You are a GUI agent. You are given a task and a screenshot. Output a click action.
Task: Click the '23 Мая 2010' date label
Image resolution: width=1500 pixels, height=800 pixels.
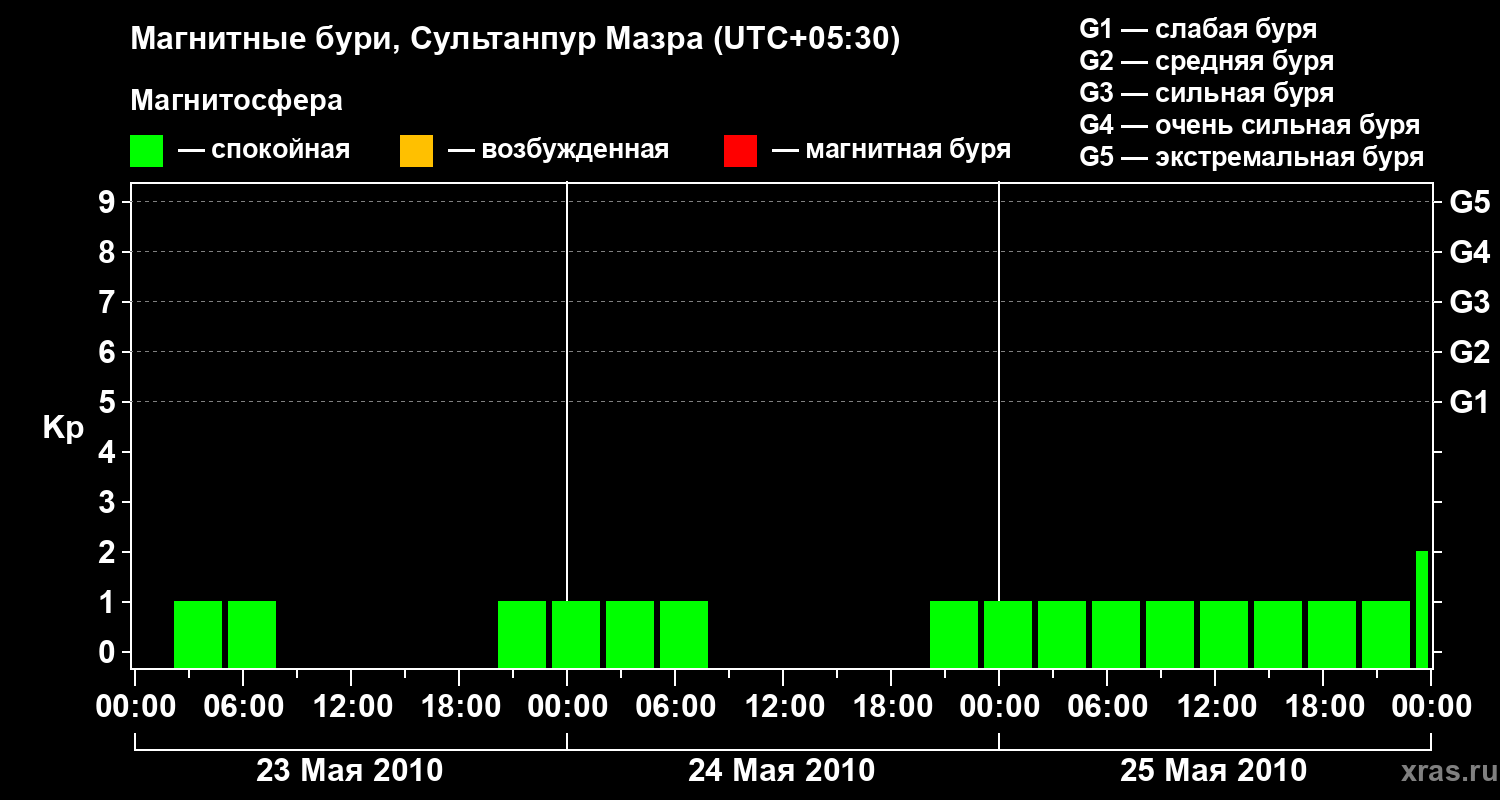pyautogui.click(x=350, y=770)
